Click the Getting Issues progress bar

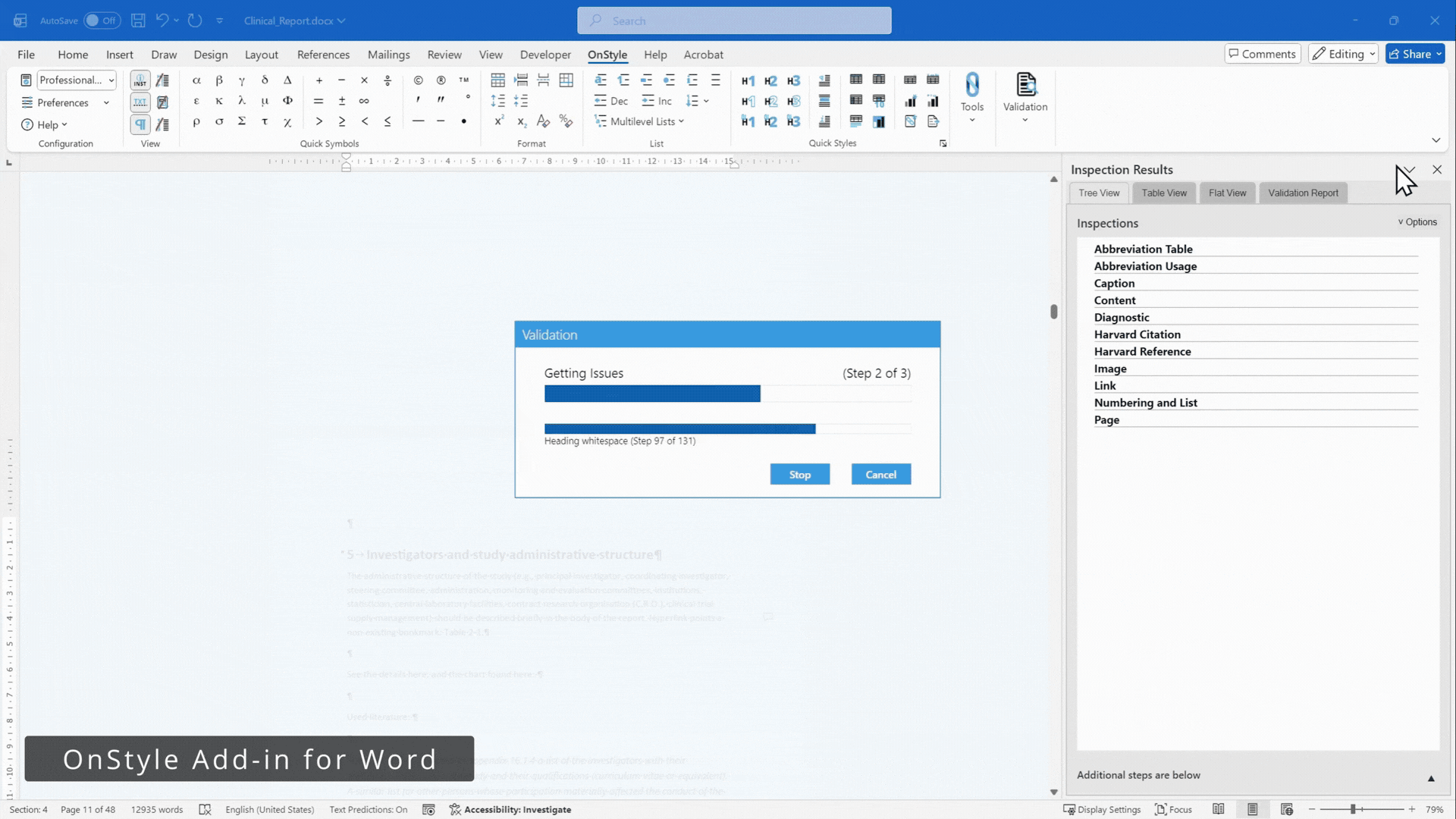pos(728,394)
